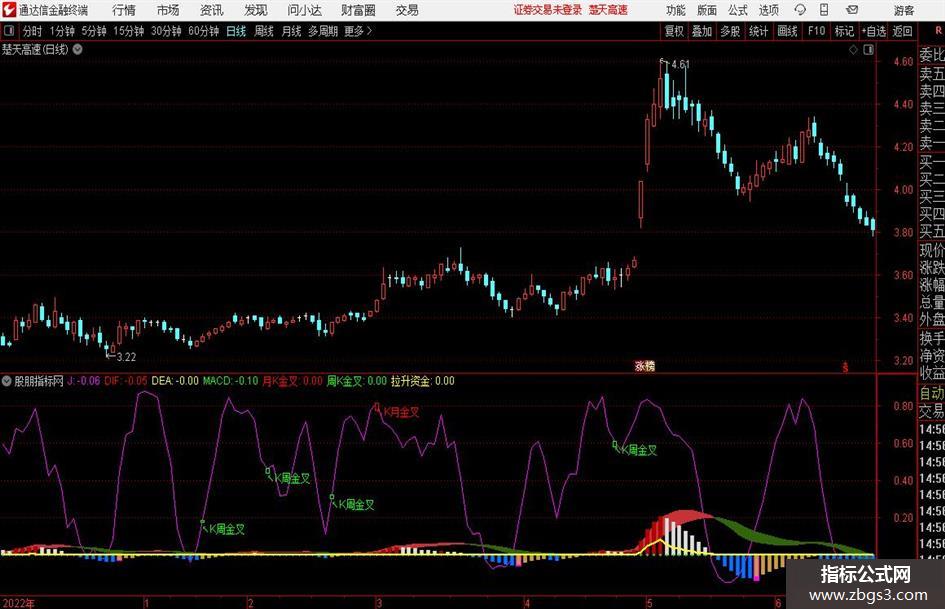The image size is (945, 609).
Task: Click the 股朋指标网 indicator name
Action: (x=39, y=380)
